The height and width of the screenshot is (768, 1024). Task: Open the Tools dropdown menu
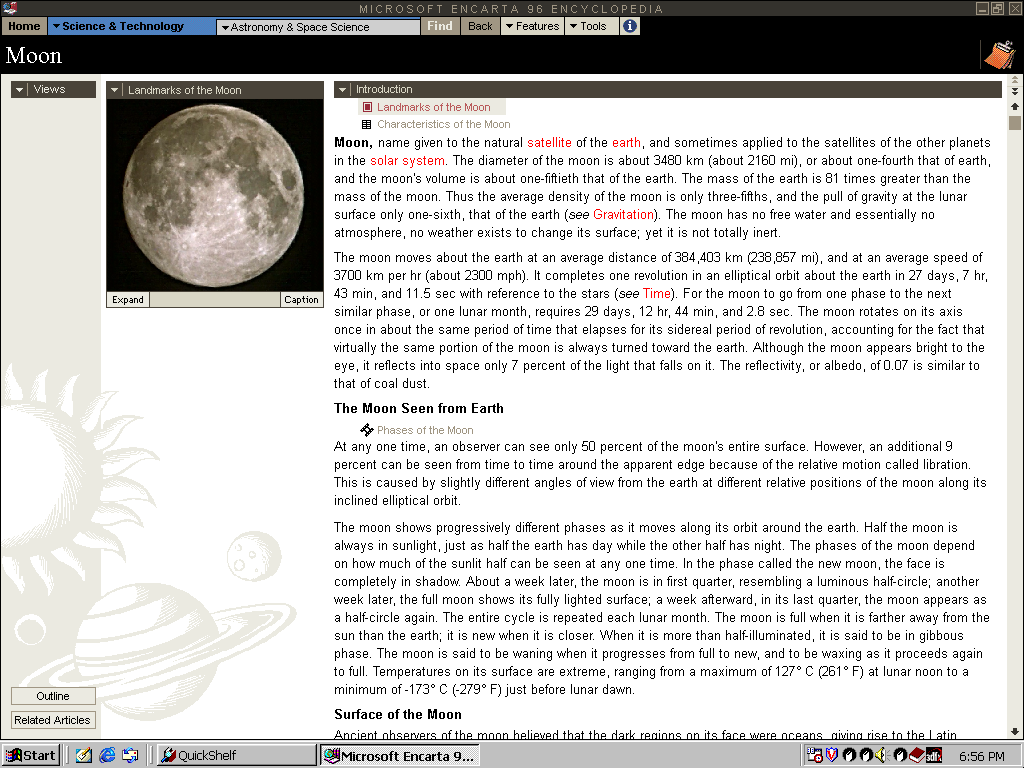point(591,26)
